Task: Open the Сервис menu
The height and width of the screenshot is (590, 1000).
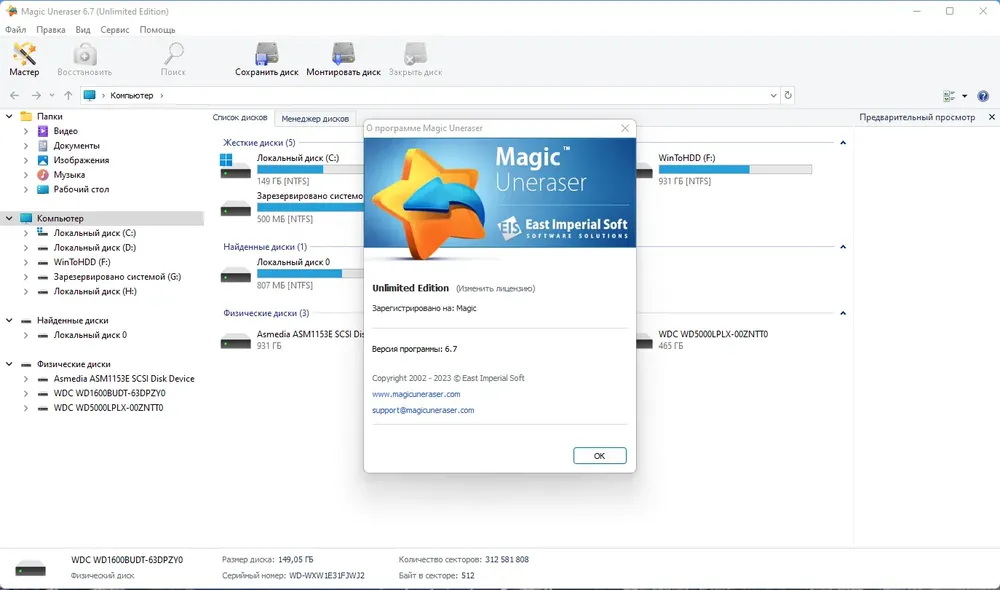Action: 115,30
